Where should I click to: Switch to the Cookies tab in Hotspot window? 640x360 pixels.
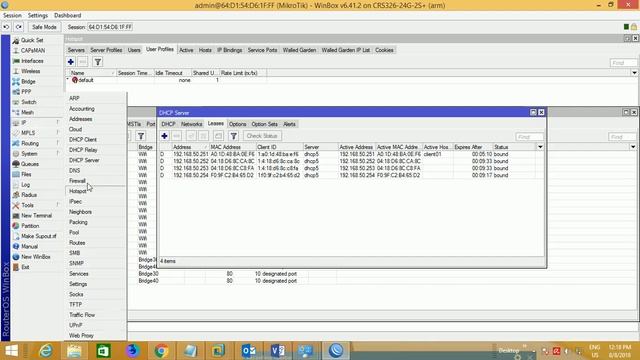(384, 50)
